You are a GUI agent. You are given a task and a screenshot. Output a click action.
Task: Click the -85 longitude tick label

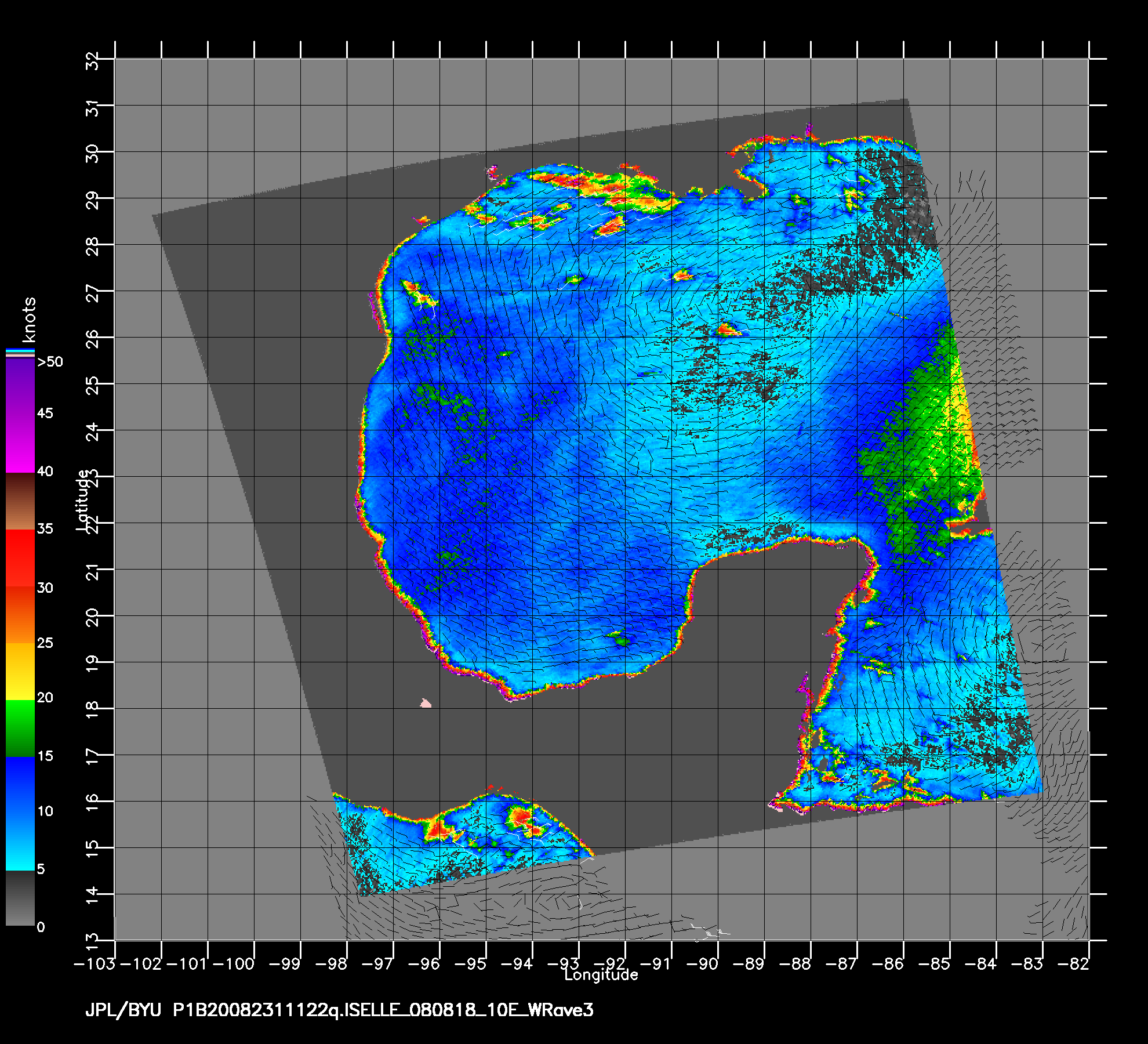935,964
